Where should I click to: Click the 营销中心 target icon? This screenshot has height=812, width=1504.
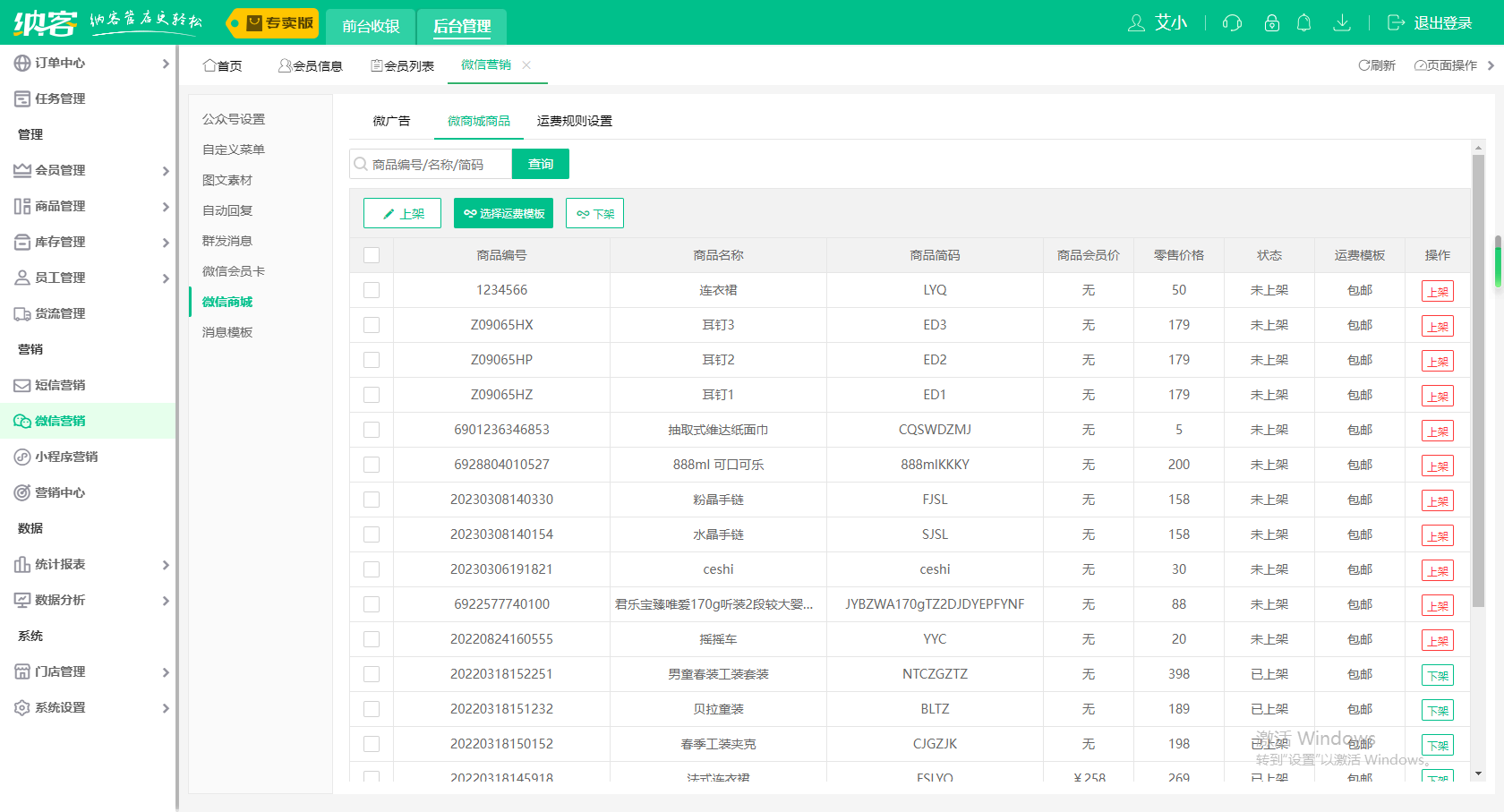[22, 492]
